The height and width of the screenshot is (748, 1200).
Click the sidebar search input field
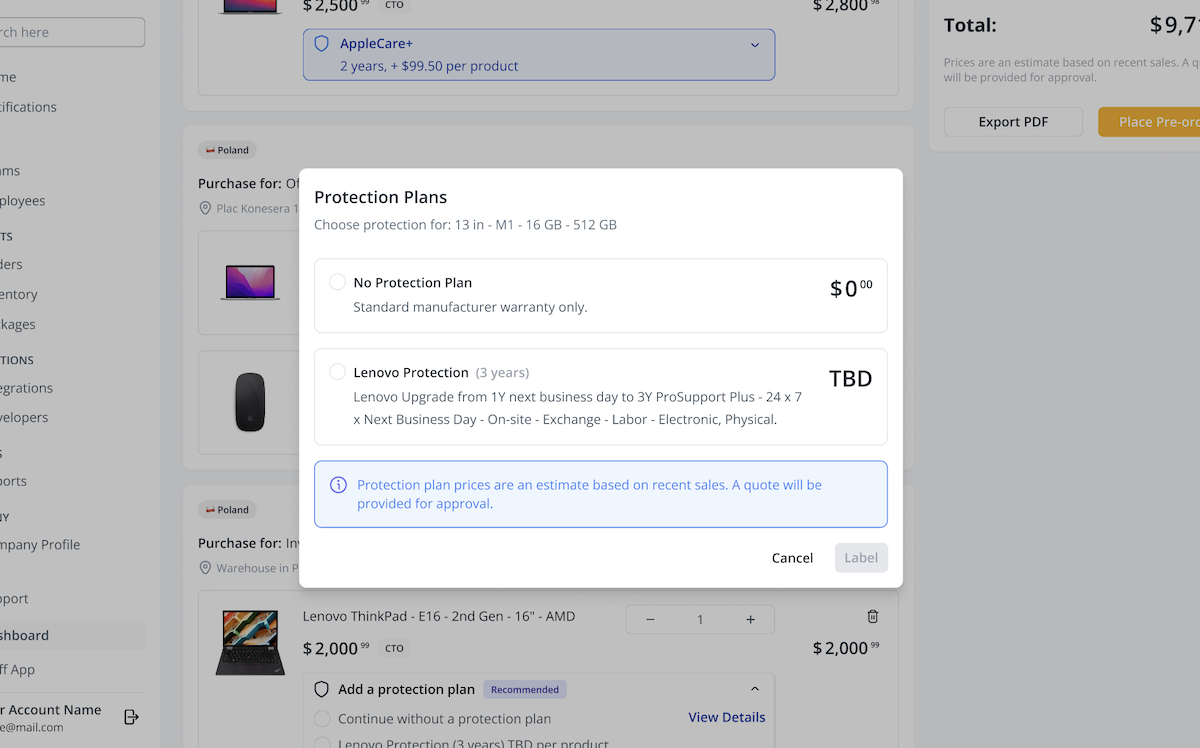pos(70,32)
